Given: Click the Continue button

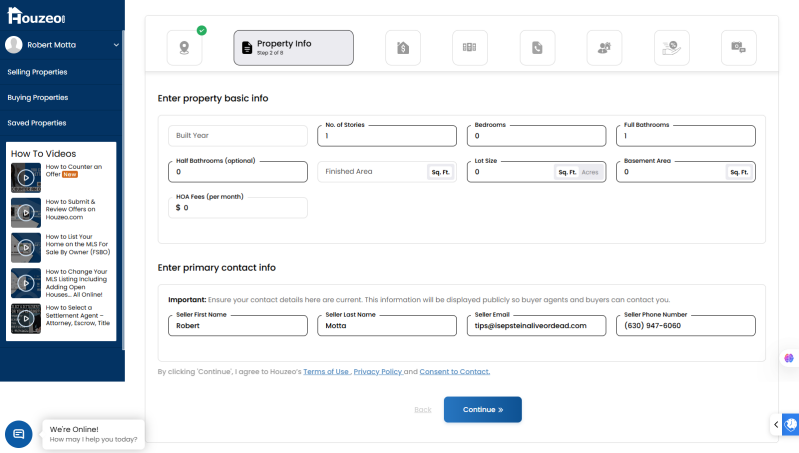Looking at the screenshot, I should click(x=483, y=410).
